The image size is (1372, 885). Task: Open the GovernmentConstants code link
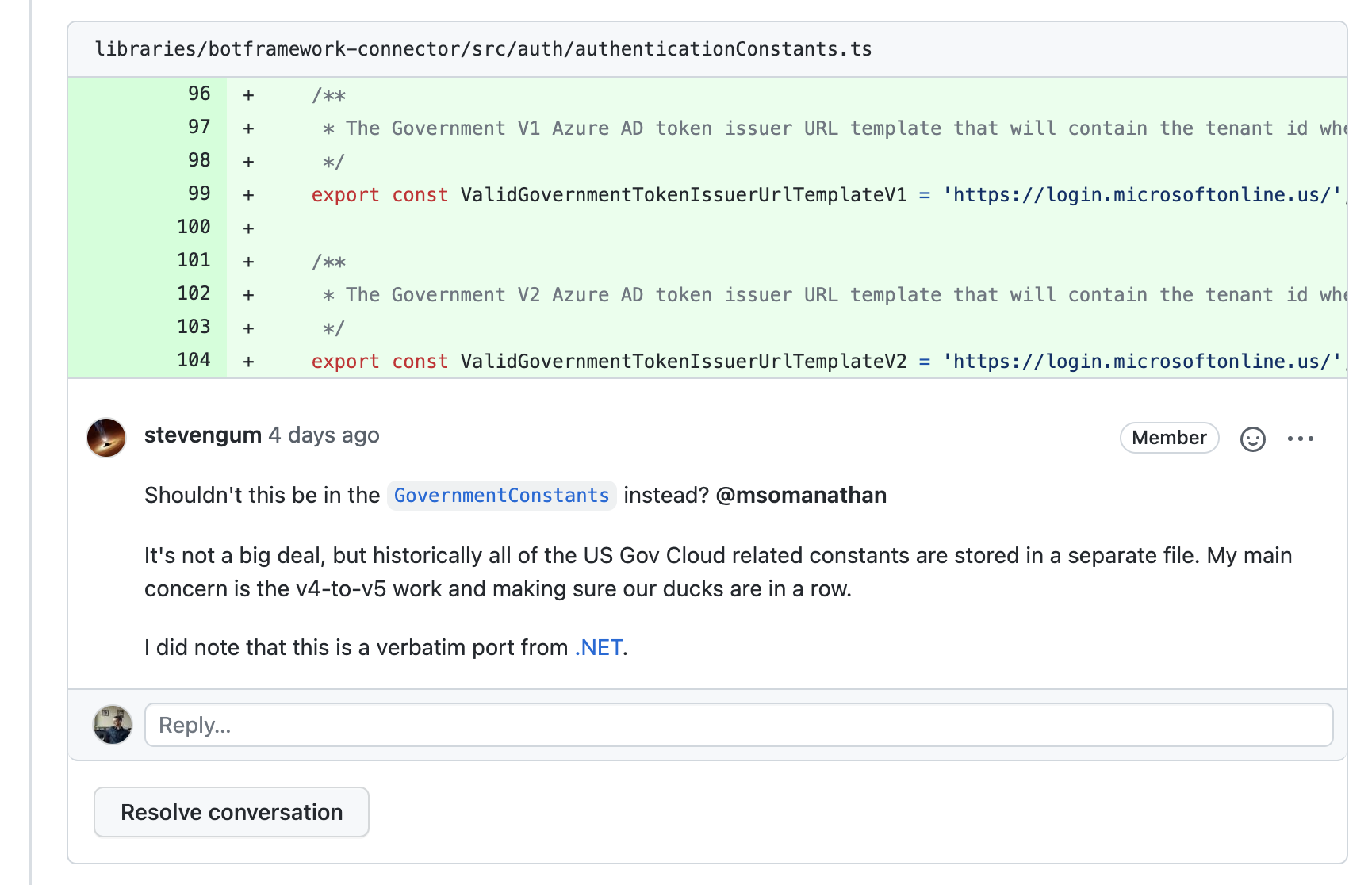501,496
